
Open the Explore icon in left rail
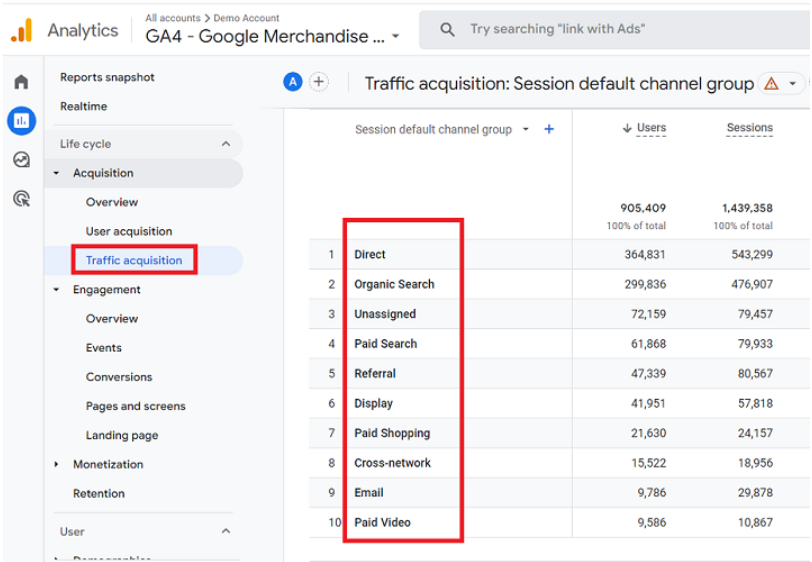21,160
